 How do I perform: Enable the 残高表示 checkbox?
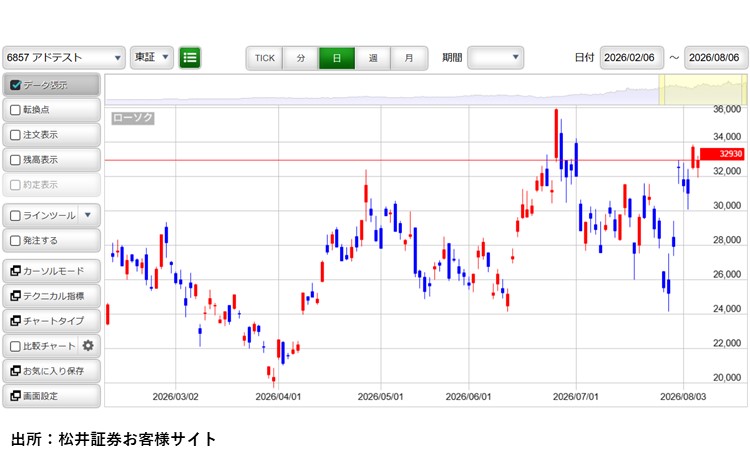[x=15, y=160]
